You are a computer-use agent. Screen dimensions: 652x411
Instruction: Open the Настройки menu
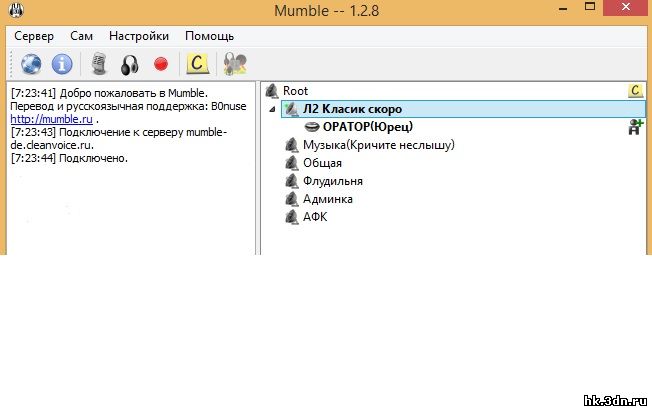pos(139,36)
